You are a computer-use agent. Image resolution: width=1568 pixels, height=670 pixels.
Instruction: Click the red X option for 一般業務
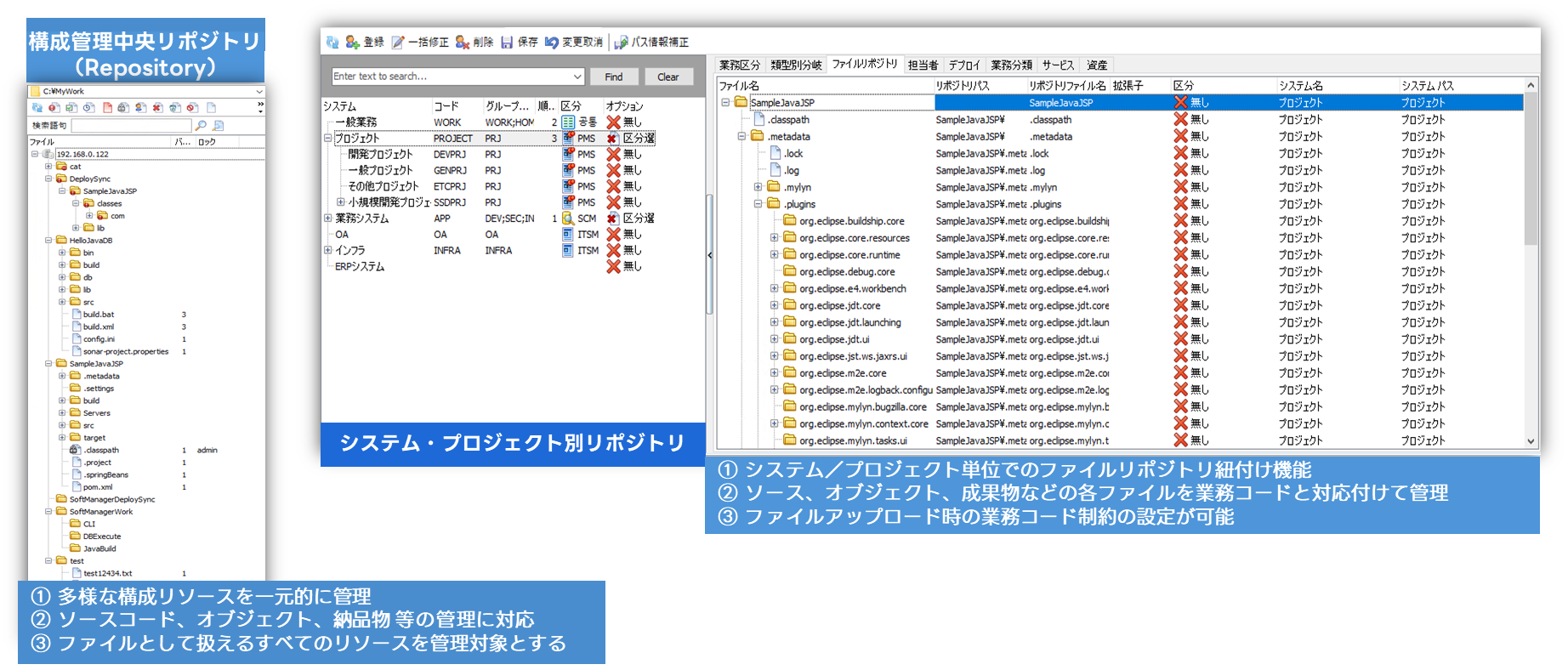(x=613, y=122)
